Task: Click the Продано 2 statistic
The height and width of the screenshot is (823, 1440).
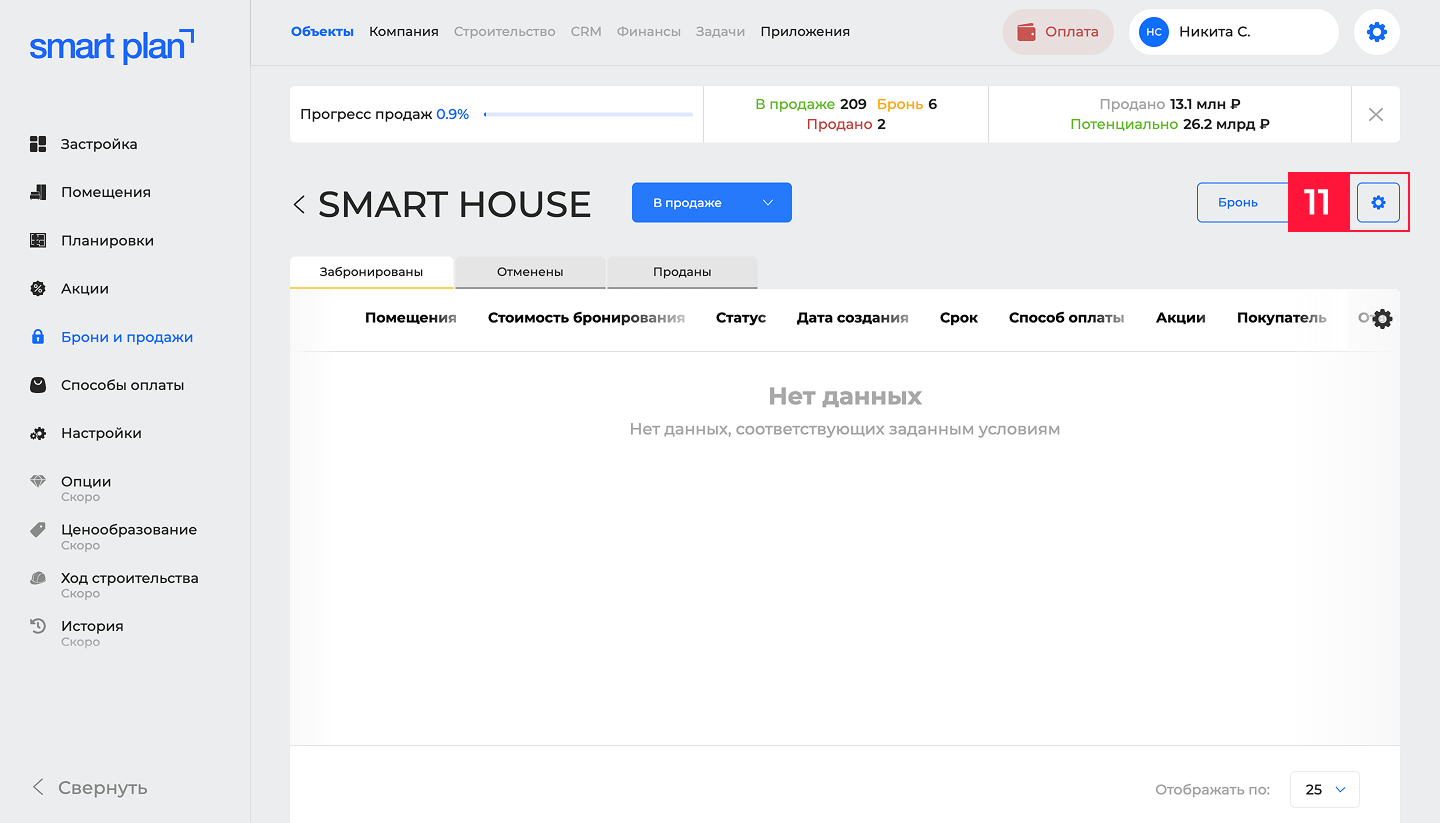Action: tap(846, 125)
